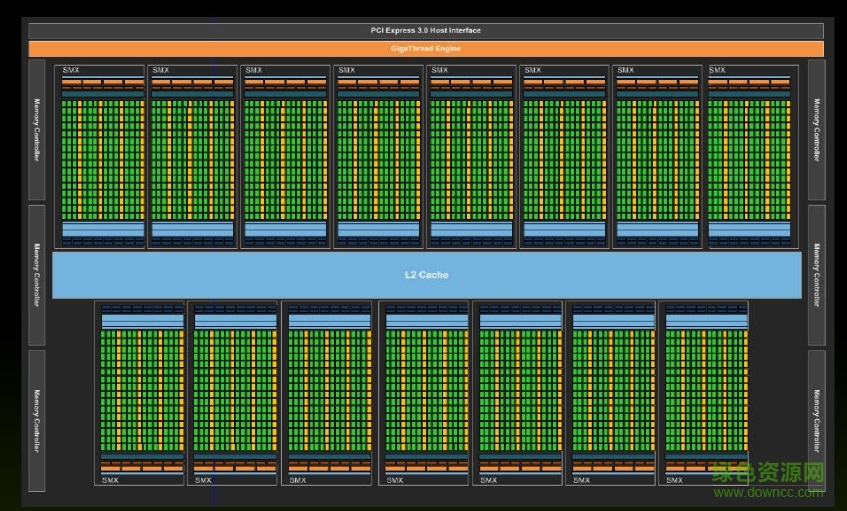Image resolution: width=847 pixels, height=511 pixels.
Task: Click the middle-left Memory Controller block
Action: [x=37, y=274]
